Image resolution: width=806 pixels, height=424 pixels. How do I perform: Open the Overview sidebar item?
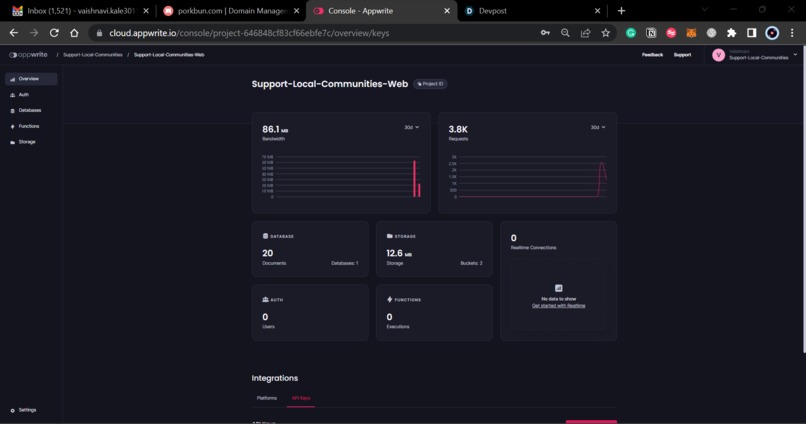tap(31, 79)
